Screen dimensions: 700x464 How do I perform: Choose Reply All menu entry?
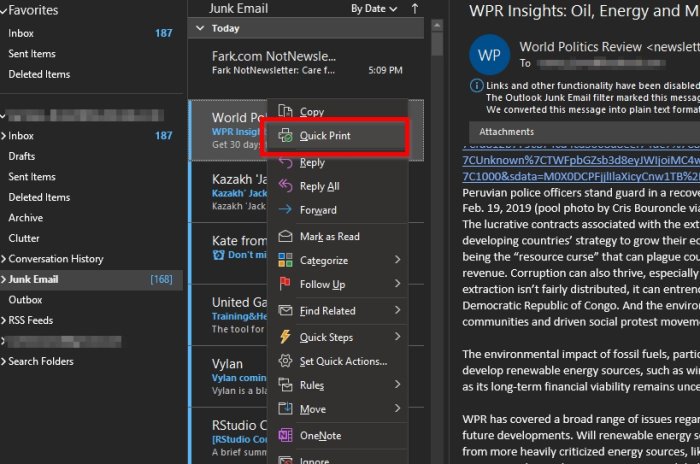(338, 186)
